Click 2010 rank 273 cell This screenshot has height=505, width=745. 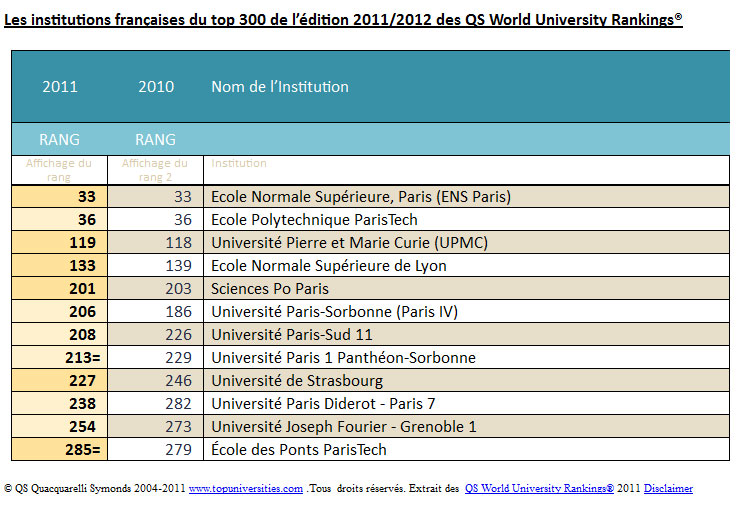tap(155, 427)
